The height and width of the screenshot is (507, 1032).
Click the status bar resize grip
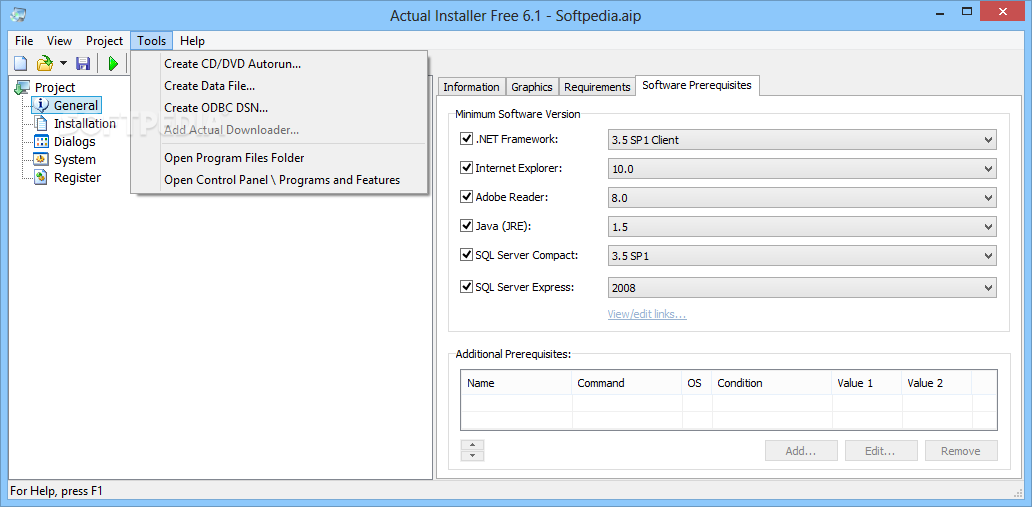pyautogui.click(x=1017, y=492)
